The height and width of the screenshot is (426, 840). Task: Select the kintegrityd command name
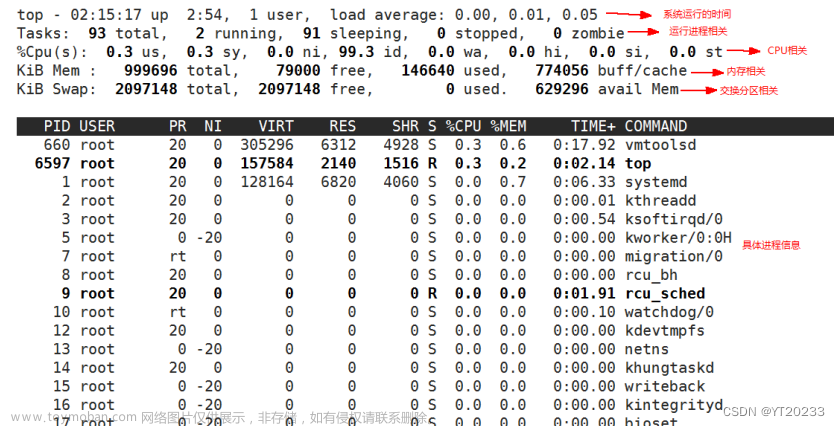tap(673, 405)
